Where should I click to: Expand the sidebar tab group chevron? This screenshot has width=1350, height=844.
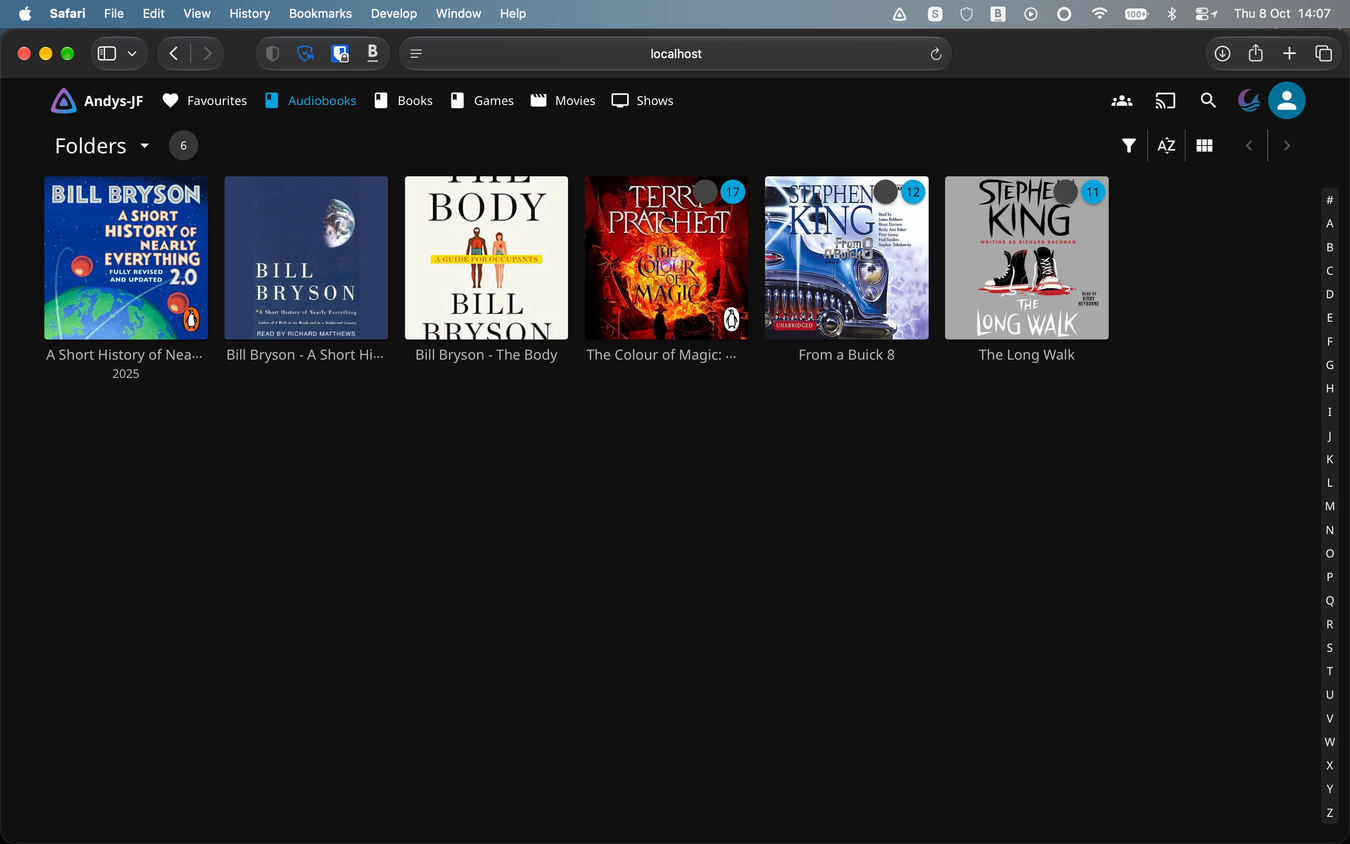tap(132, 54)
